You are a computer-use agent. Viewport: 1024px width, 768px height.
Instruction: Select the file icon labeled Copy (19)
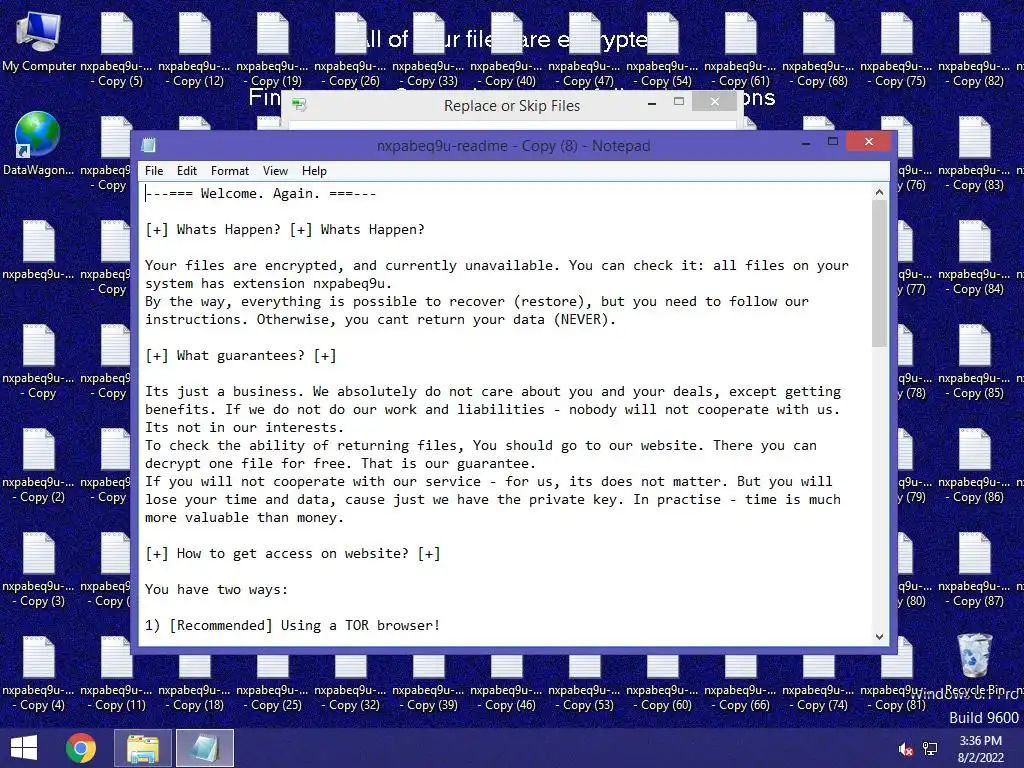(x=272, y=50)
